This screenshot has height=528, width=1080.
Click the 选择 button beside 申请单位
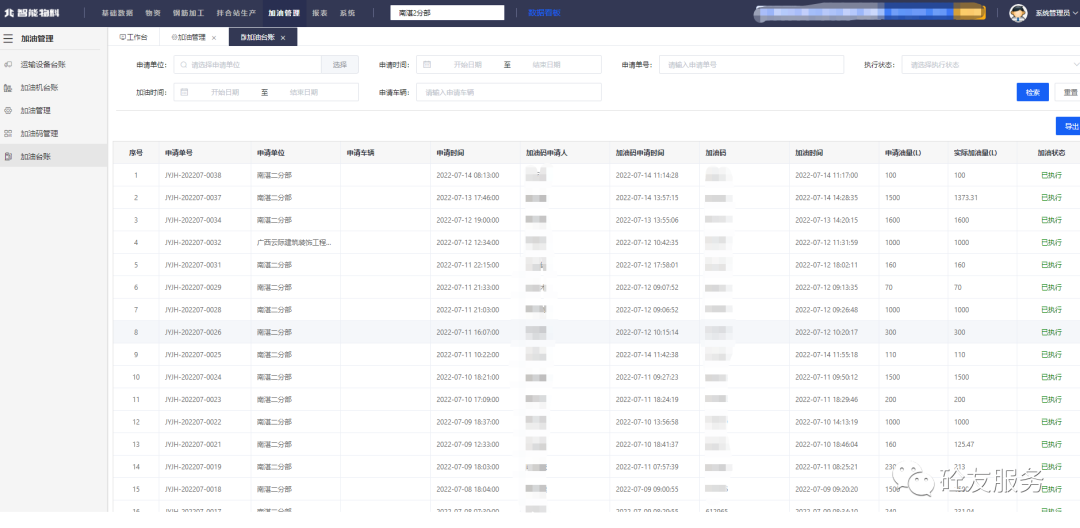(340, 64)
